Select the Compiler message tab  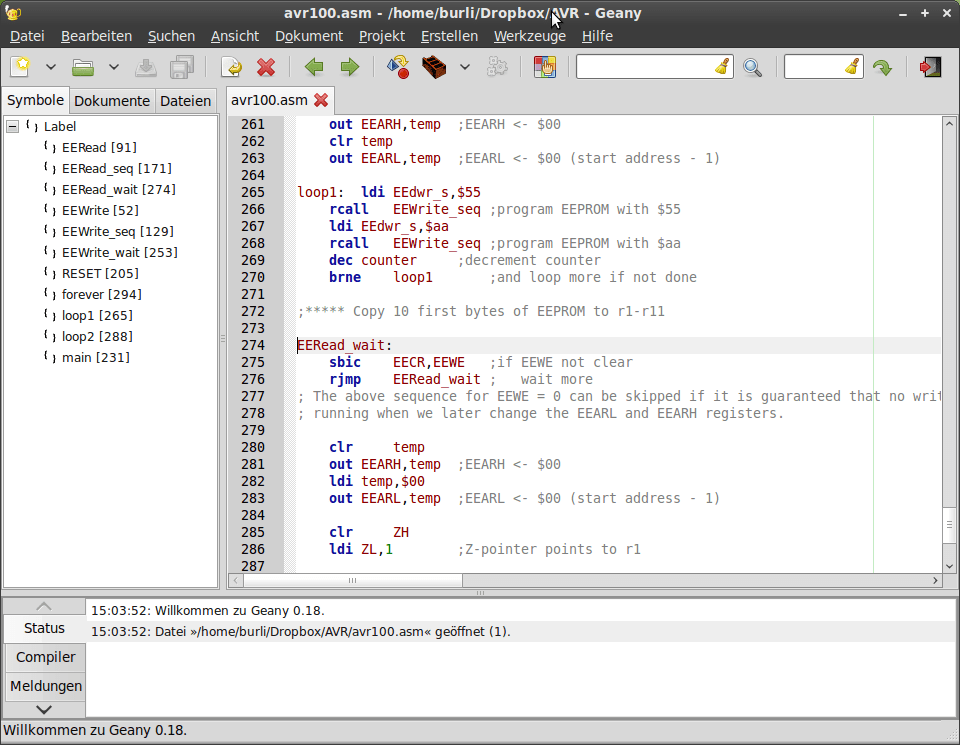tap(45, 657)
